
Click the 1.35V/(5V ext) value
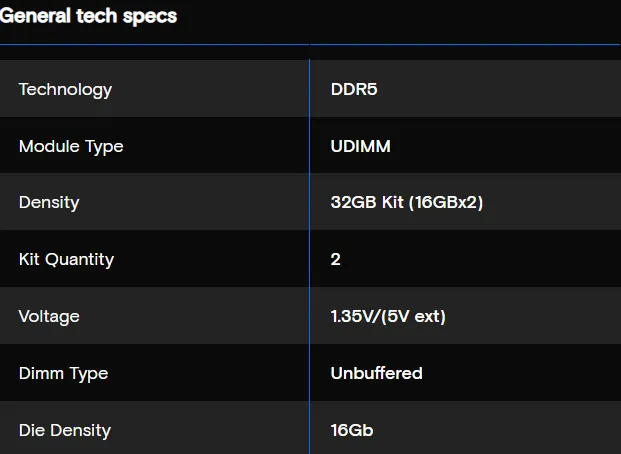[388, 317]
